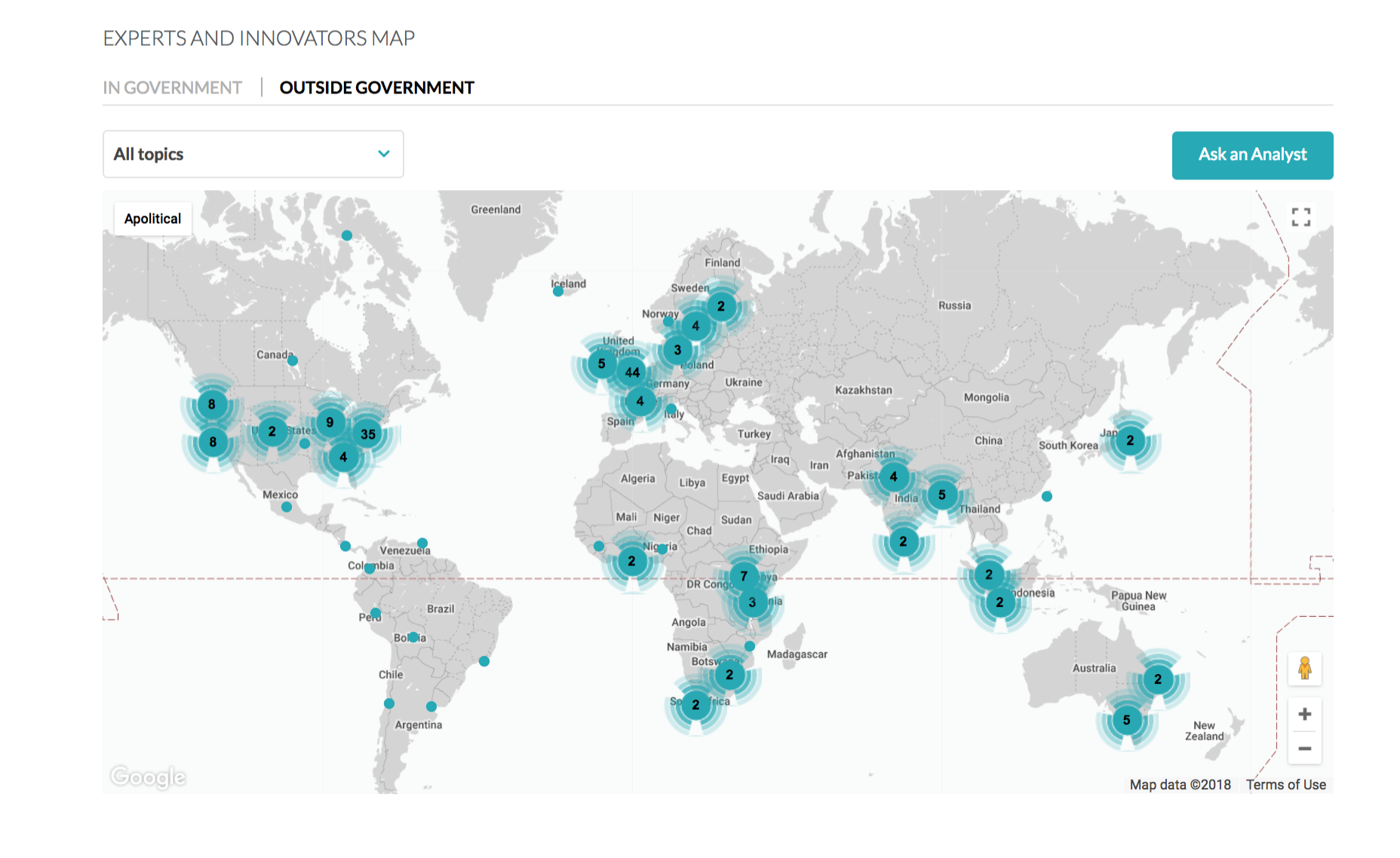This screenshot has width=1400, height=858.
Task: Click the cluster marker showing 44
Action: pos(632,372)
